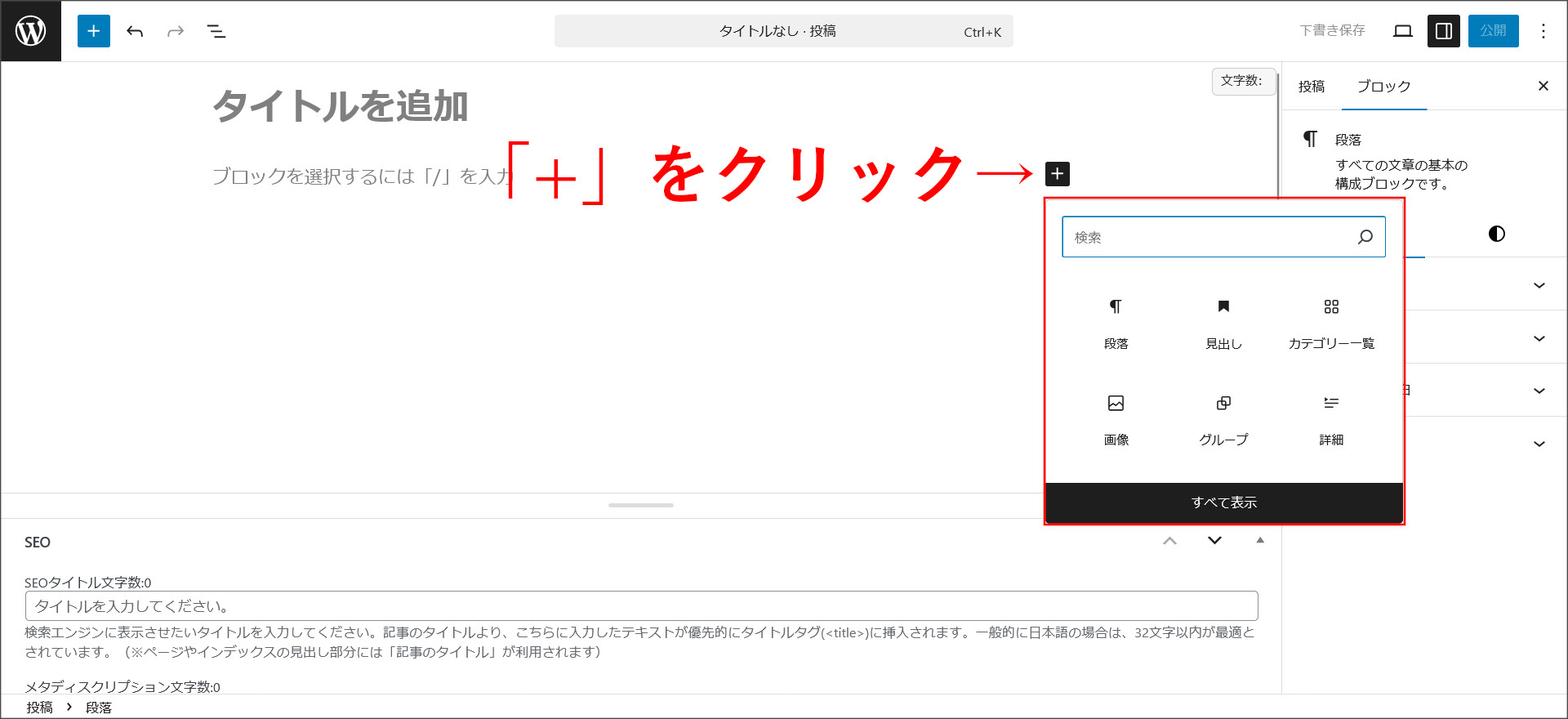
Task: Switch to the 投稿 tab
Action: pyautogui.click(x=1312, y=87)
